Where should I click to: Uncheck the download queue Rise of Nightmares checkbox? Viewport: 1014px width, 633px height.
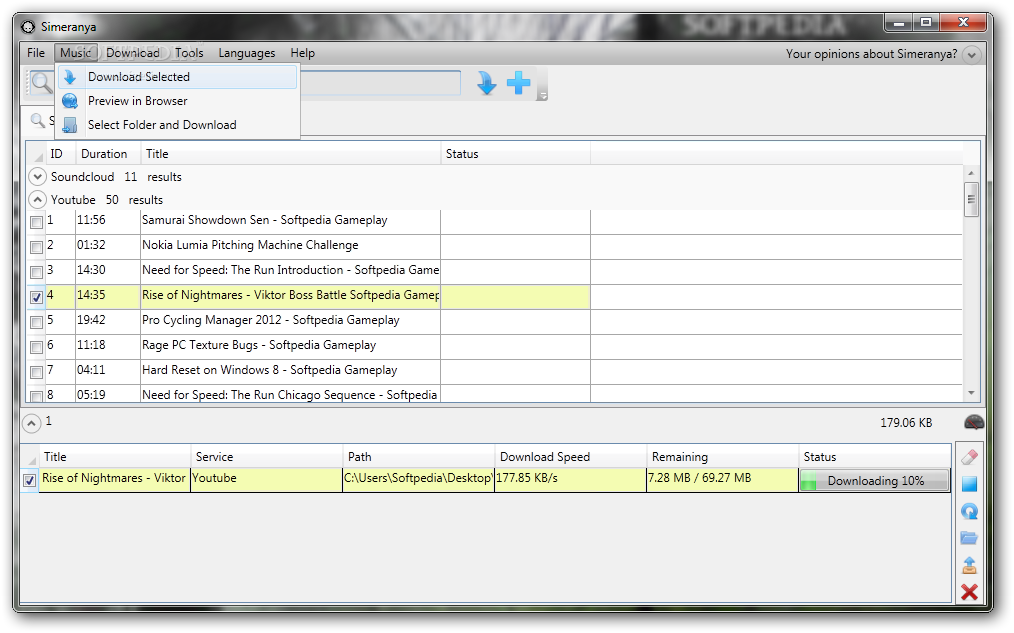pos(29,480)
